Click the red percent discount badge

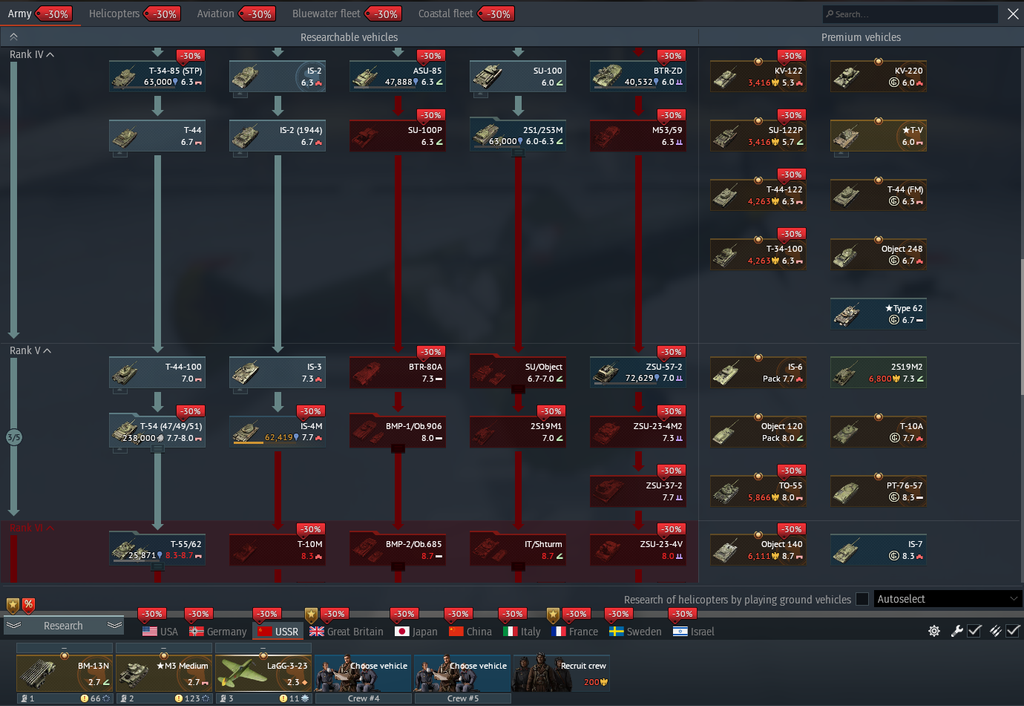pos(29,605)
